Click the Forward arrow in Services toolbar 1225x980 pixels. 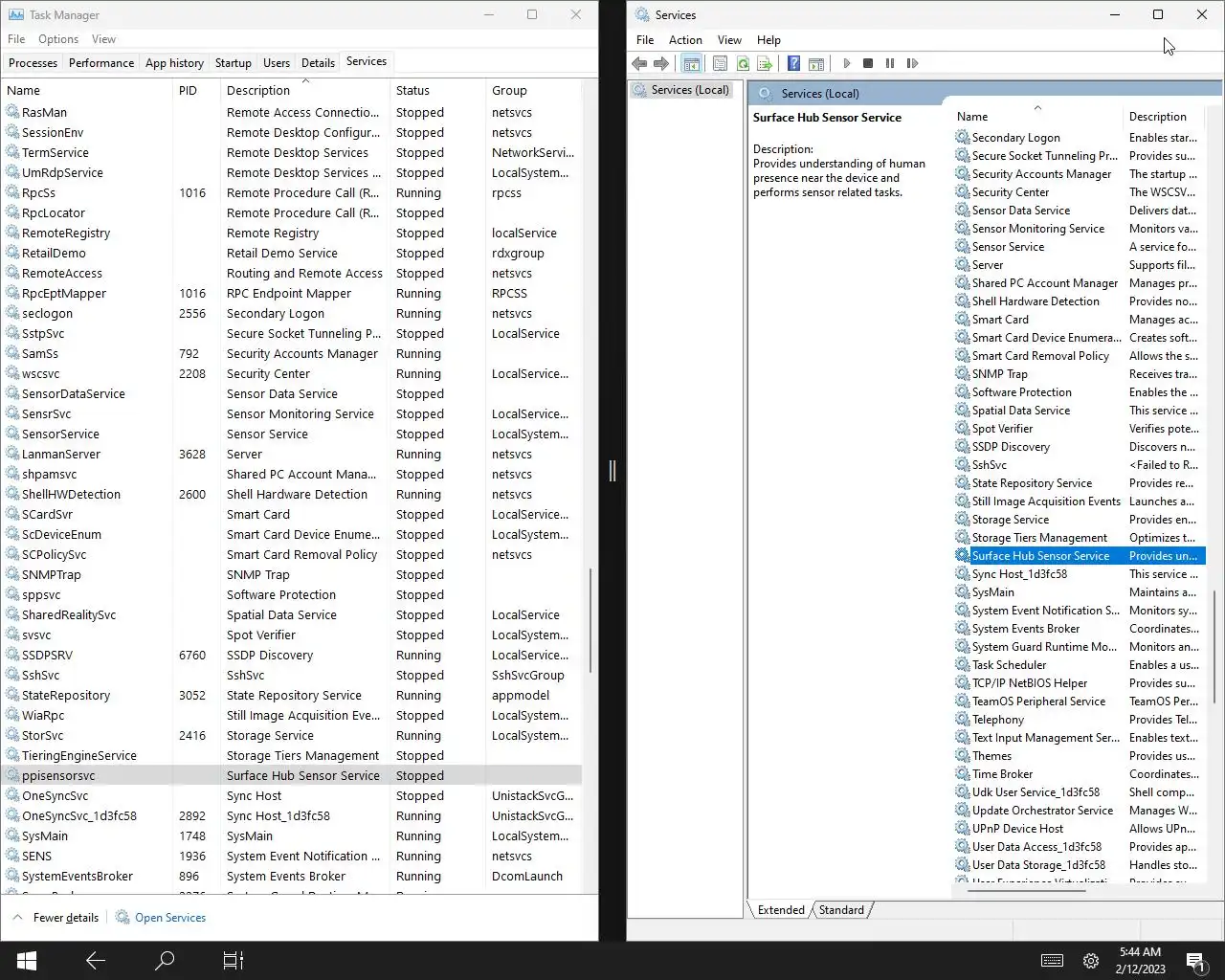[x=661, y=63]
